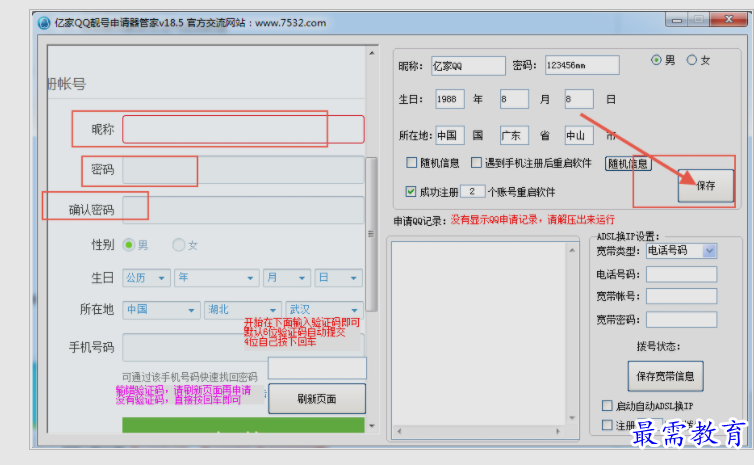The image size is (754, 465).
Task: Click the 拨号状态 label
Action: 658,346
